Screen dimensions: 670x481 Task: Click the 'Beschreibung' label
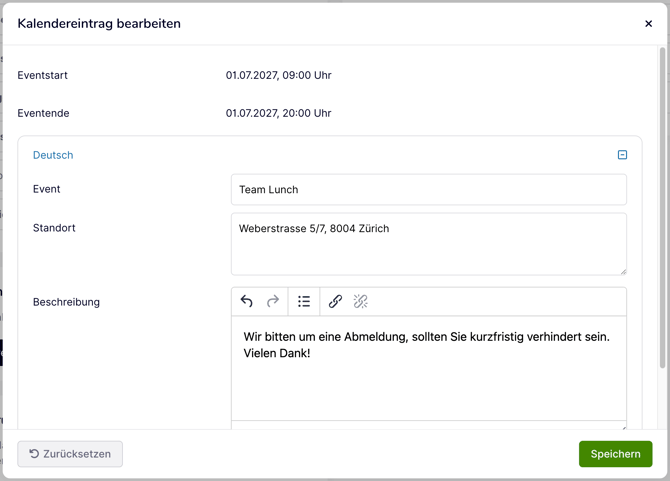point(66,302)
